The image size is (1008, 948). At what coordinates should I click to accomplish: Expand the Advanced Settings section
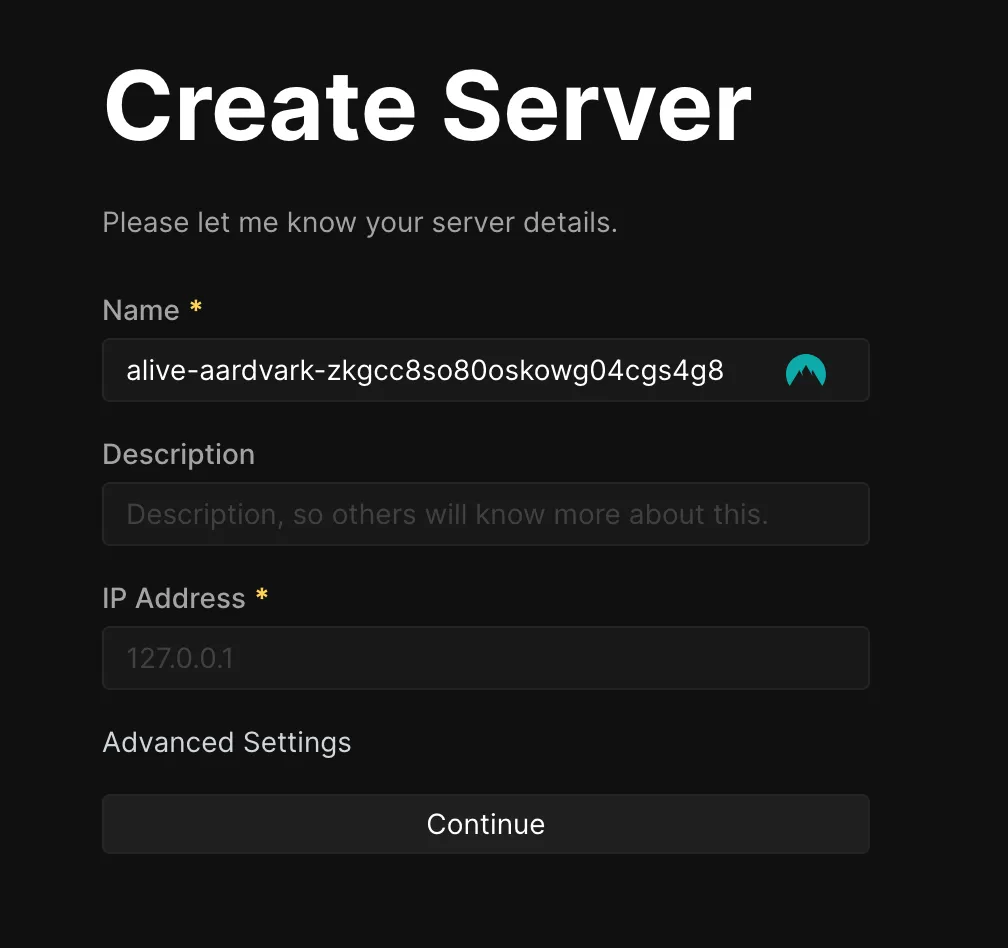coord(227,742)
